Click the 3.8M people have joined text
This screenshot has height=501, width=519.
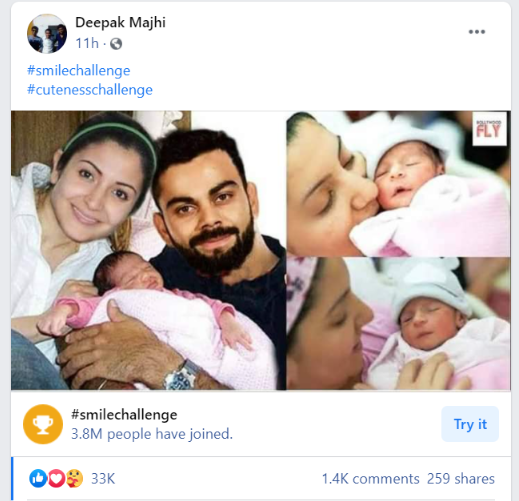(x=152, y=434)
